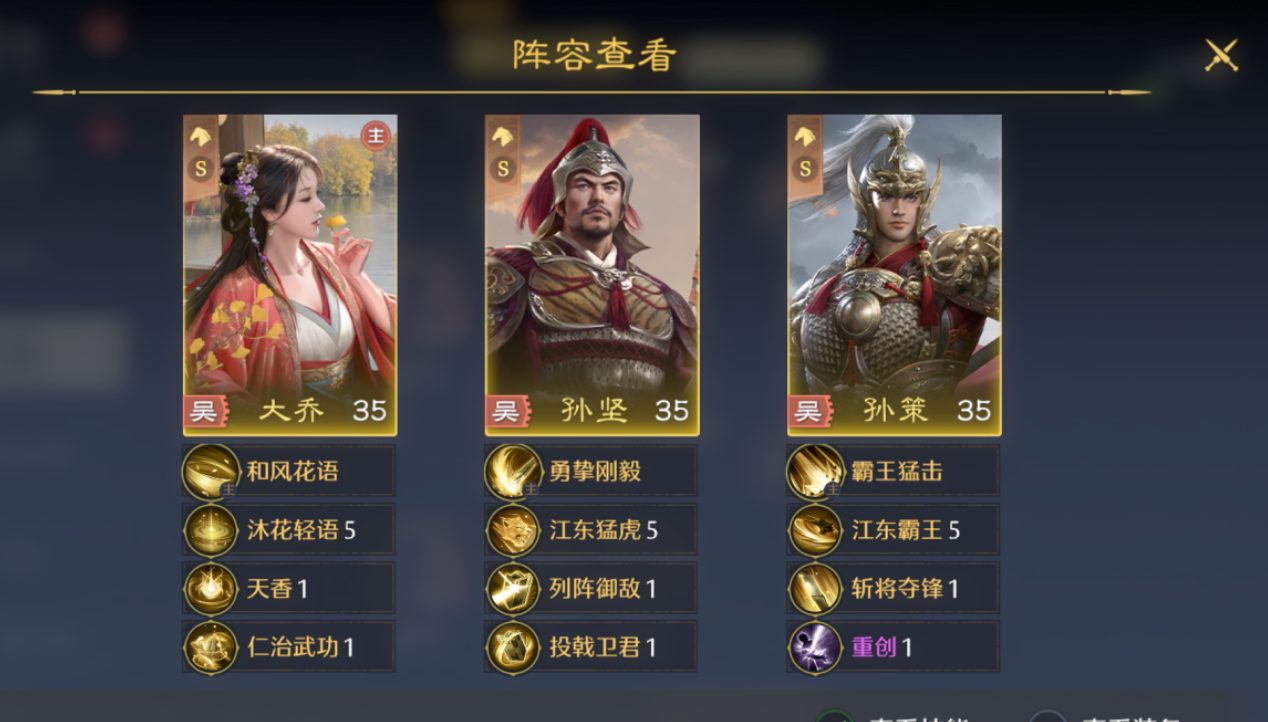Tap the red 主 badge on 大乔
Image resolution: width=1268 pixels, height=722 pixels.
coord(376,135)
